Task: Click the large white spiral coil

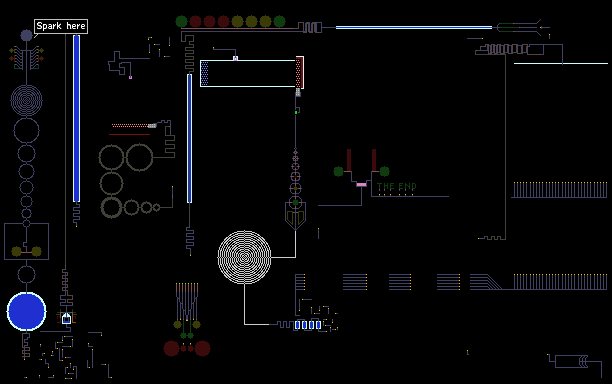Action: coord(244,257)
